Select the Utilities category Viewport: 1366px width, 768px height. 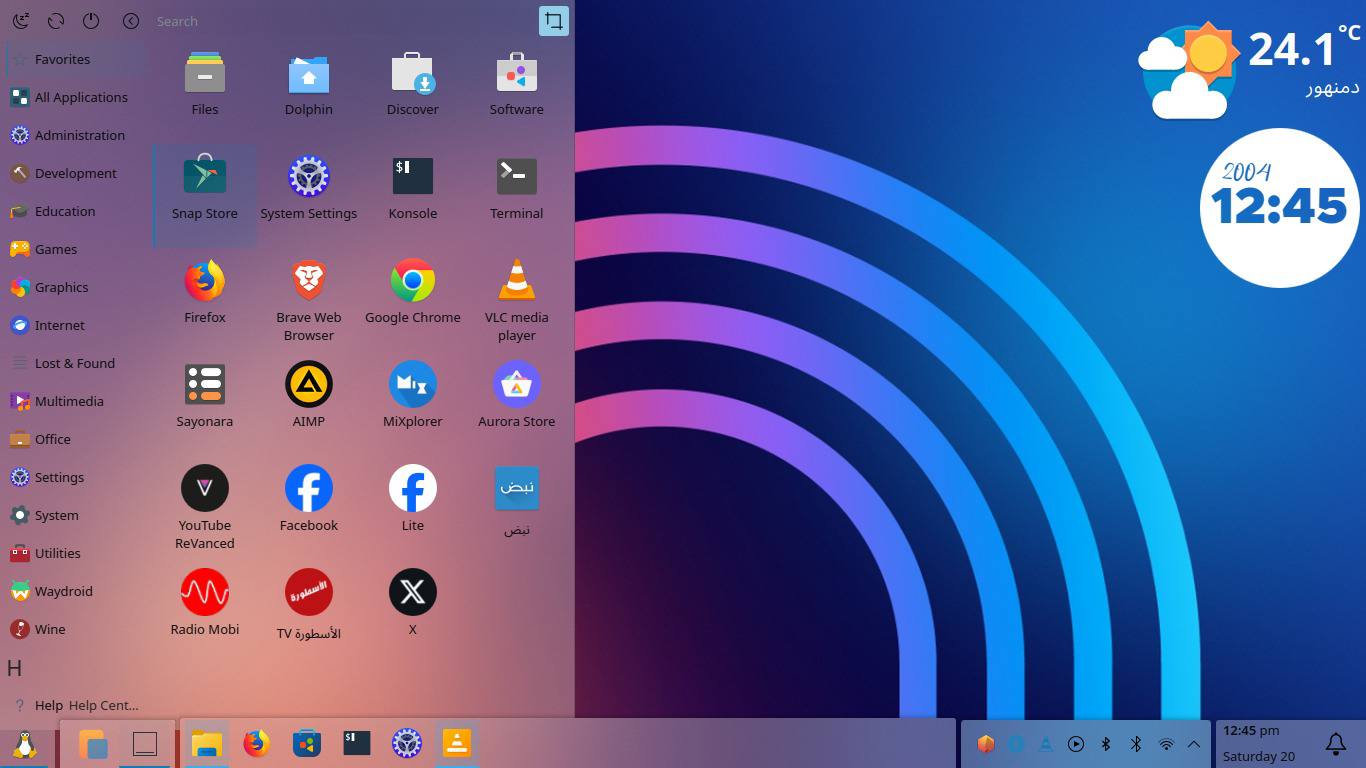[x=75, y=553]
